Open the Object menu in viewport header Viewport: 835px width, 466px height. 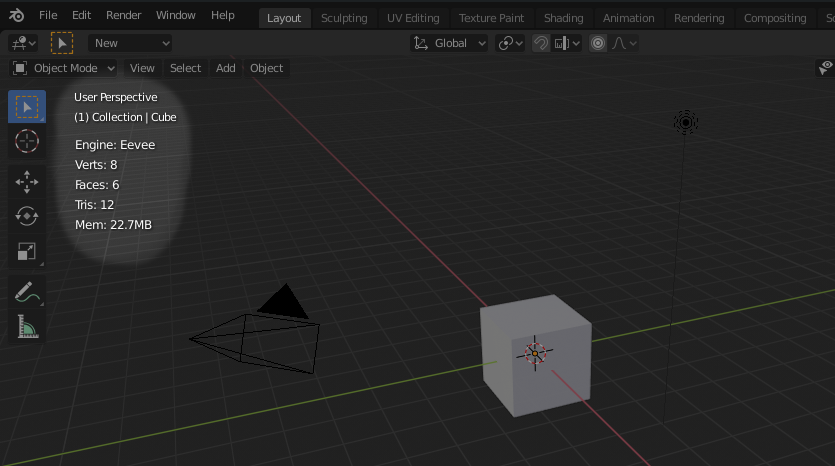(x=267, y=68)
